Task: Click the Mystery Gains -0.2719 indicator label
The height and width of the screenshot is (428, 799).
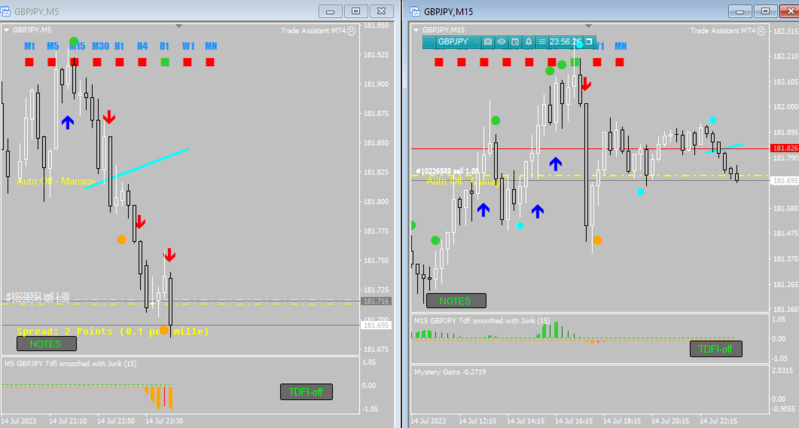Action: pyautogui.click(x=449, y=372)
